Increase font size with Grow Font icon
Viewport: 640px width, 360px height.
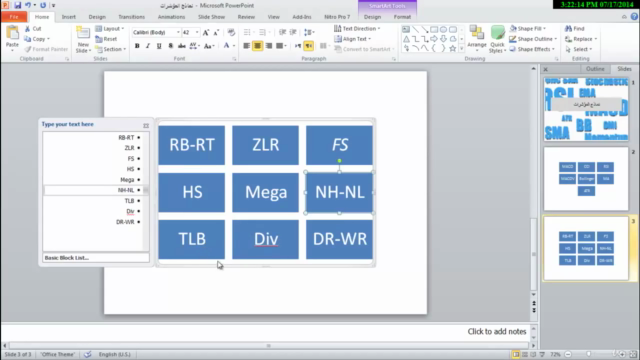coord(206,32)
